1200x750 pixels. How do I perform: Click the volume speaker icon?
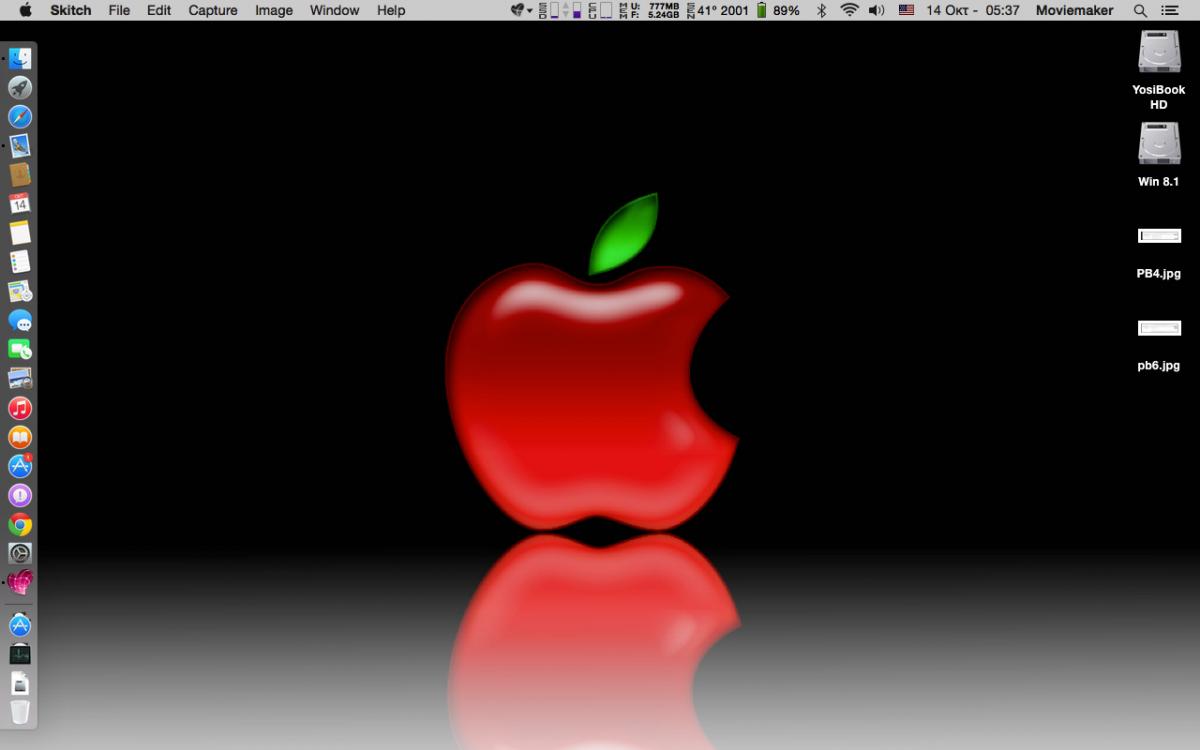(876, 10)
